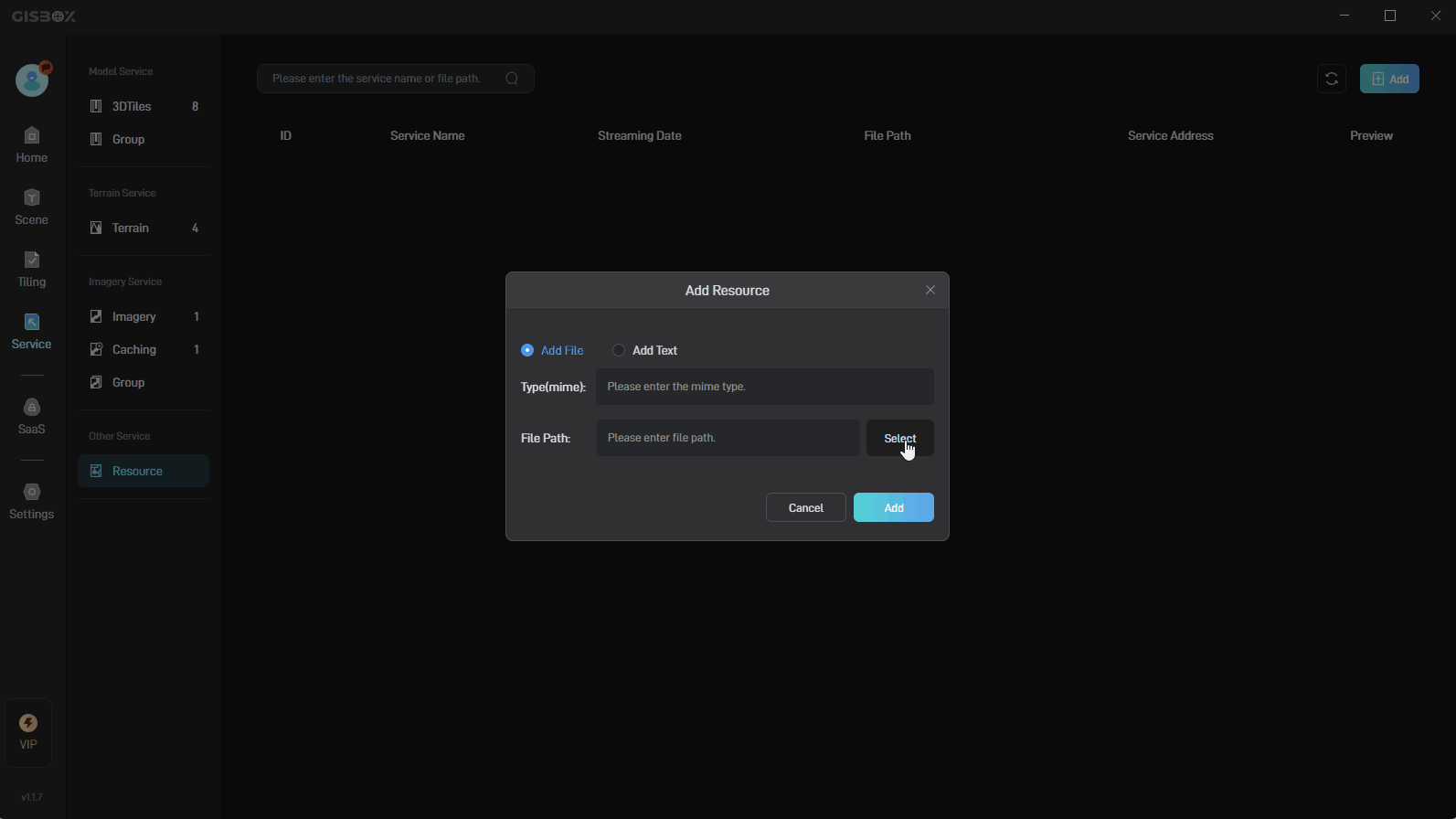Go to the Scene section
Image resolution: width=1456 pixels, height=819 pixels.
(31, 207)
